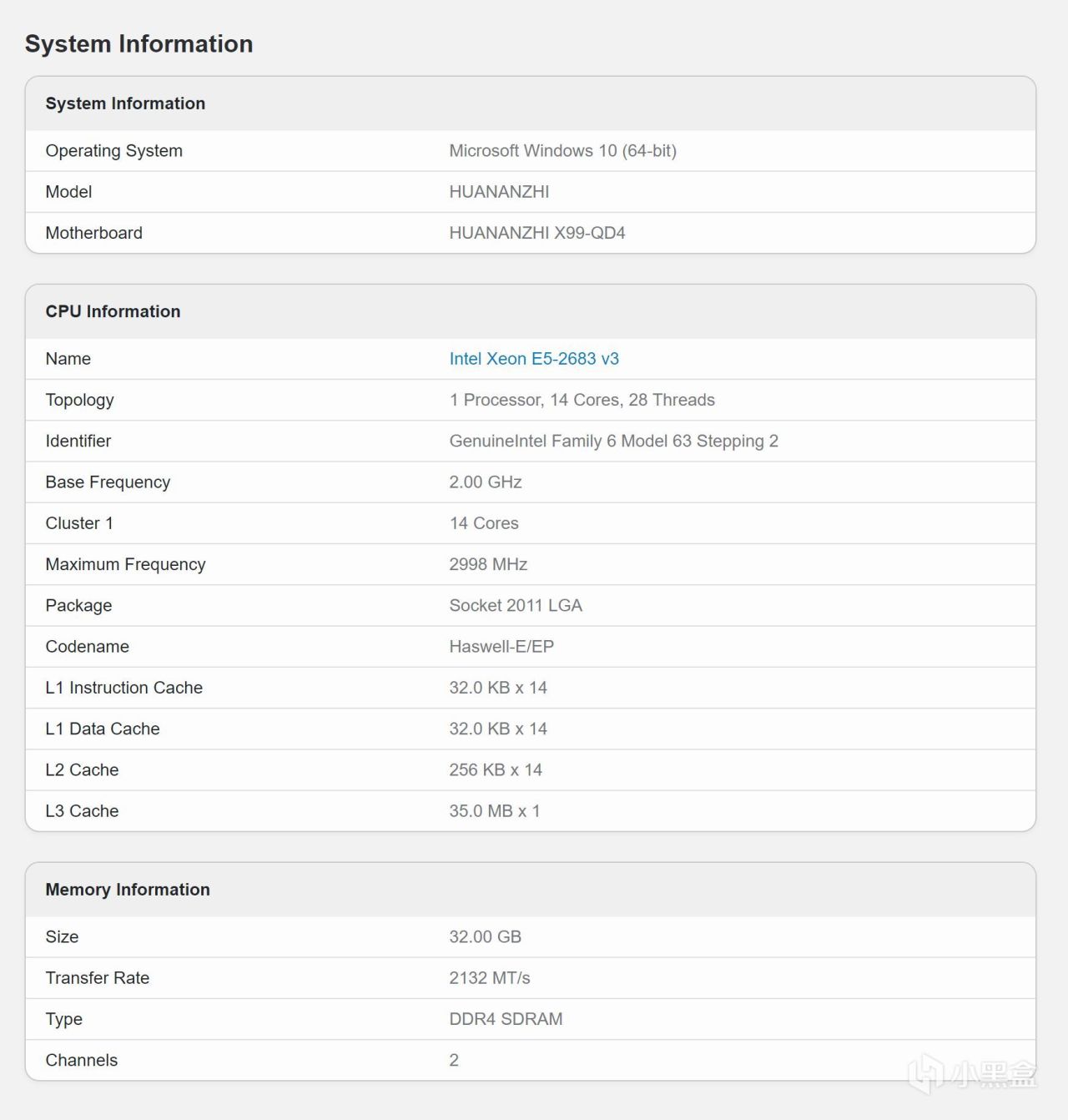Click the 2998 MHz maximum frequency value

click(488, 564)
